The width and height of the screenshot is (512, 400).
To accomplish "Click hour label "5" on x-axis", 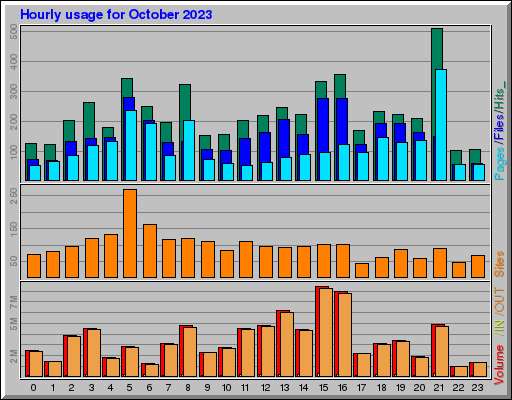I will tap(129, 388).
